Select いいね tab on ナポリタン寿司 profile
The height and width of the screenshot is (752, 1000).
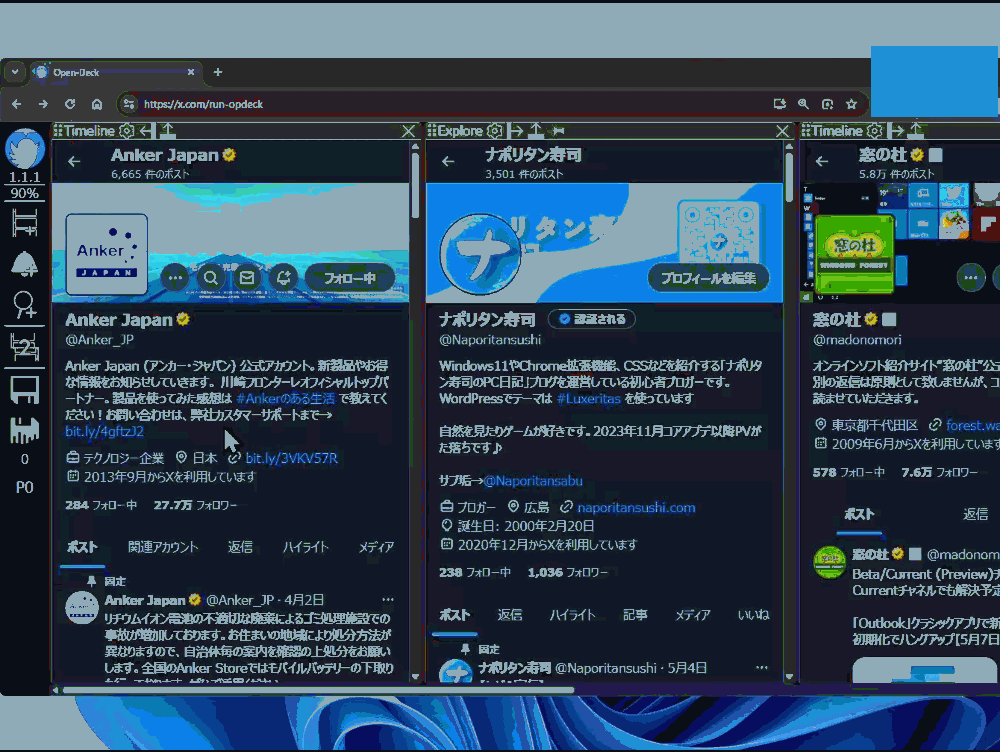point(753,615)
